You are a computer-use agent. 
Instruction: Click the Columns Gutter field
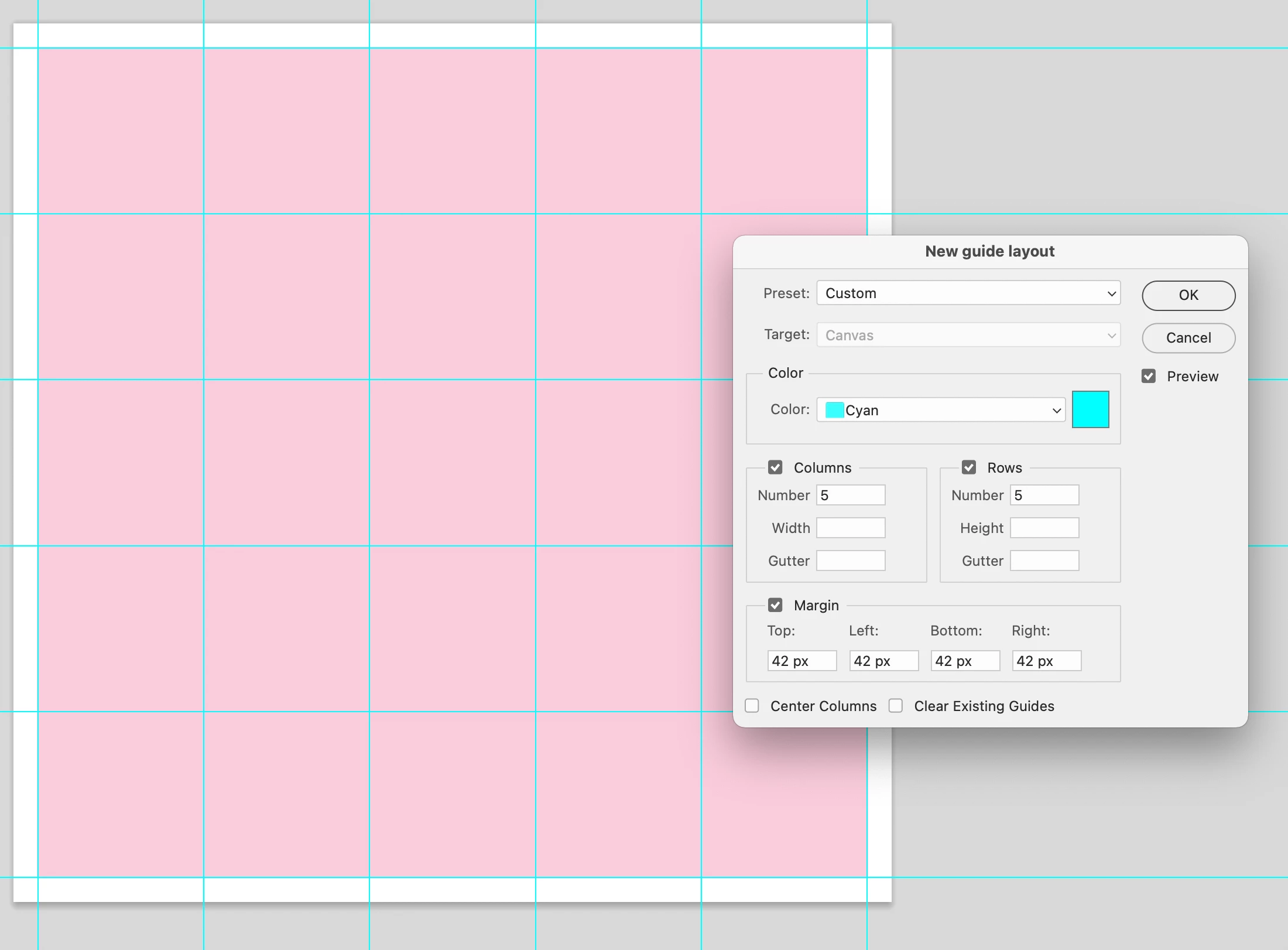point(851,561)
